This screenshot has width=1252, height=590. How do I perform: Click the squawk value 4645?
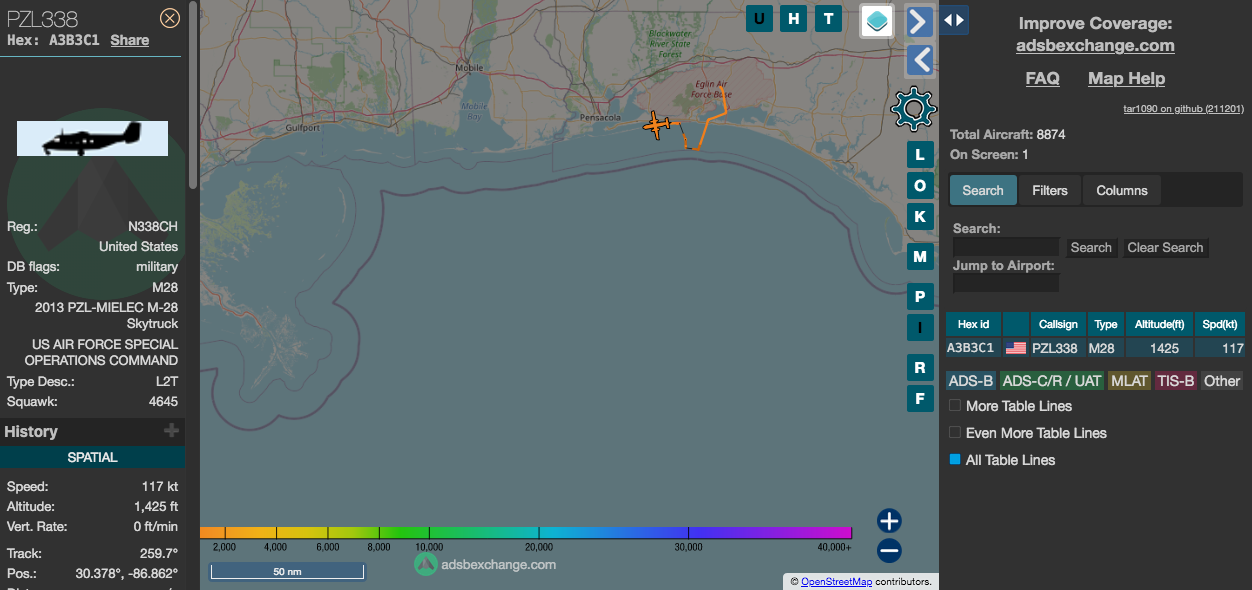click(161, 401)
